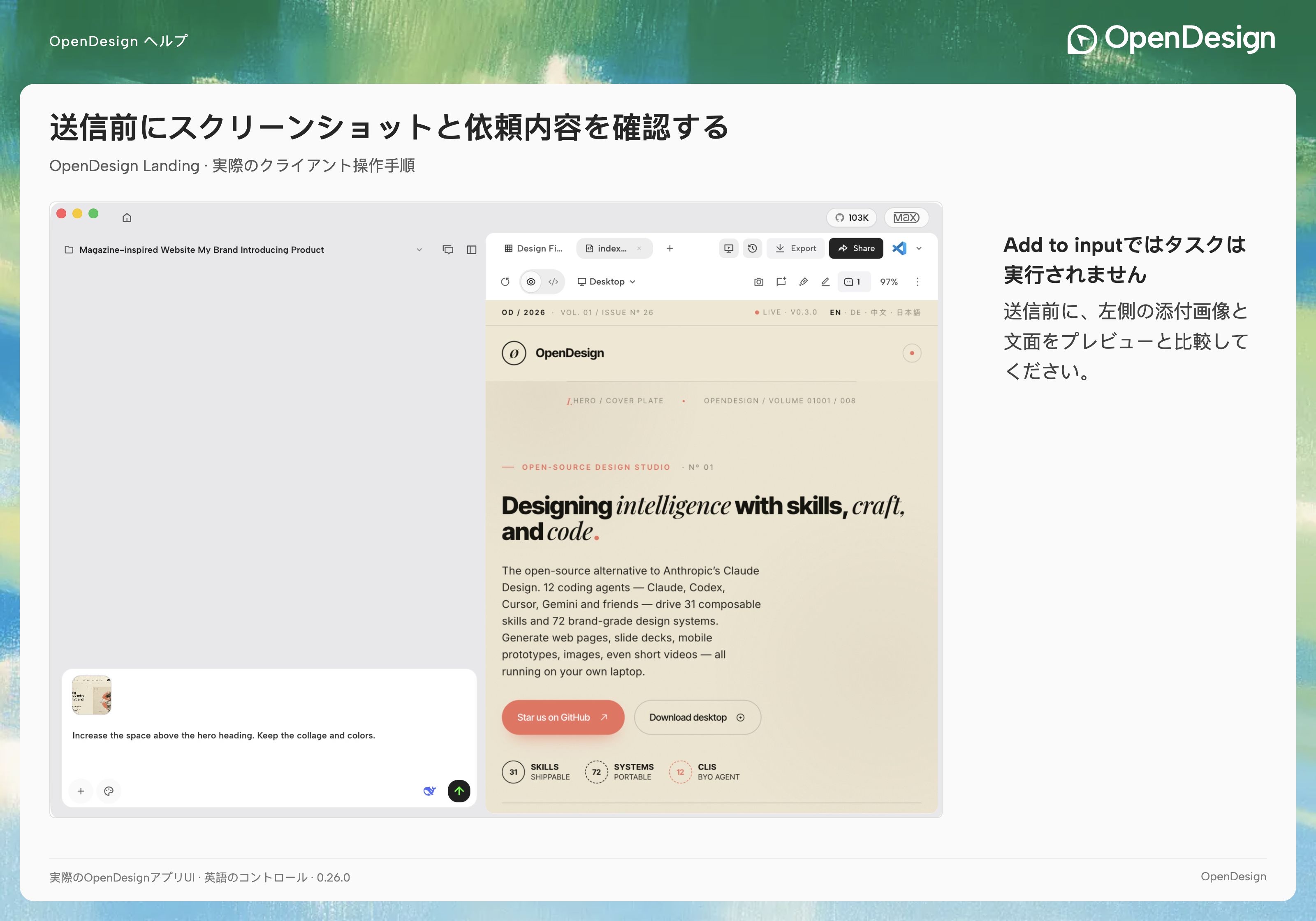Click LIVE · V0.3.0 status text

(786, 313)
